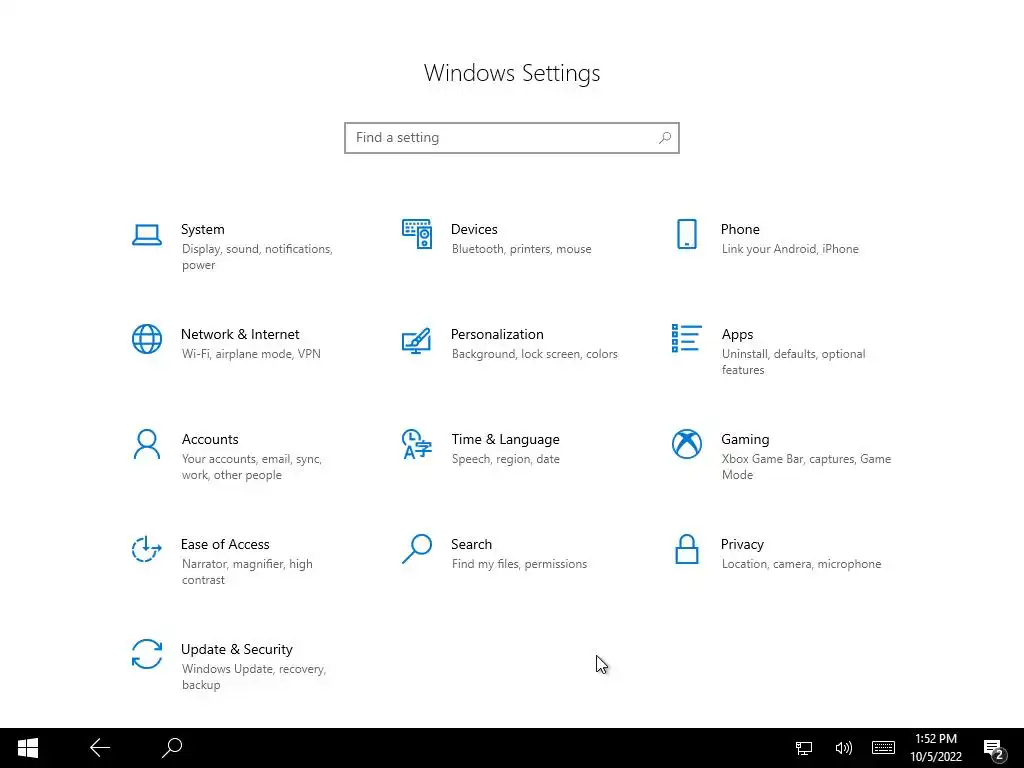This screenshot has width=1024, height=768.
Task: Select the Search category title
Action: tap(472, 545)
